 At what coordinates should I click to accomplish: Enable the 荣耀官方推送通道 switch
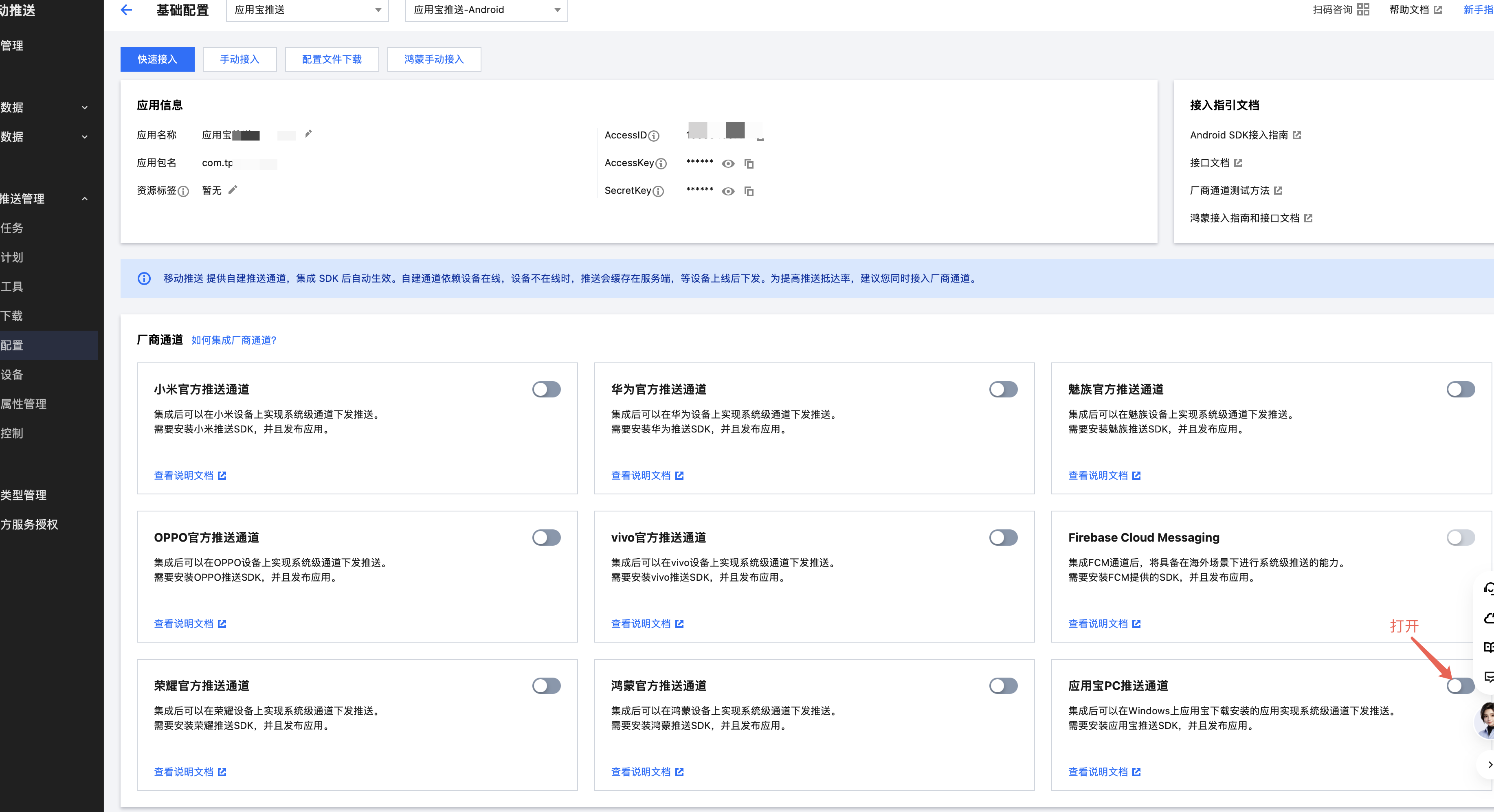546,686
